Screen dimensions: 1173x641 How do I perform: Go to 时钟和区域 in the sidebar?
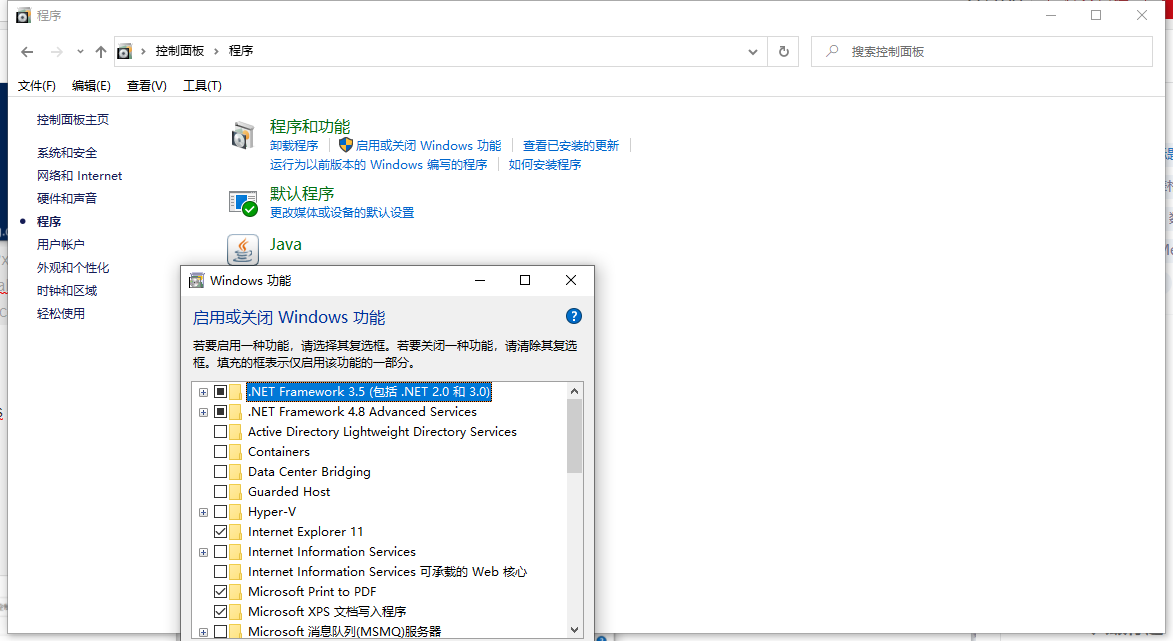67,291
